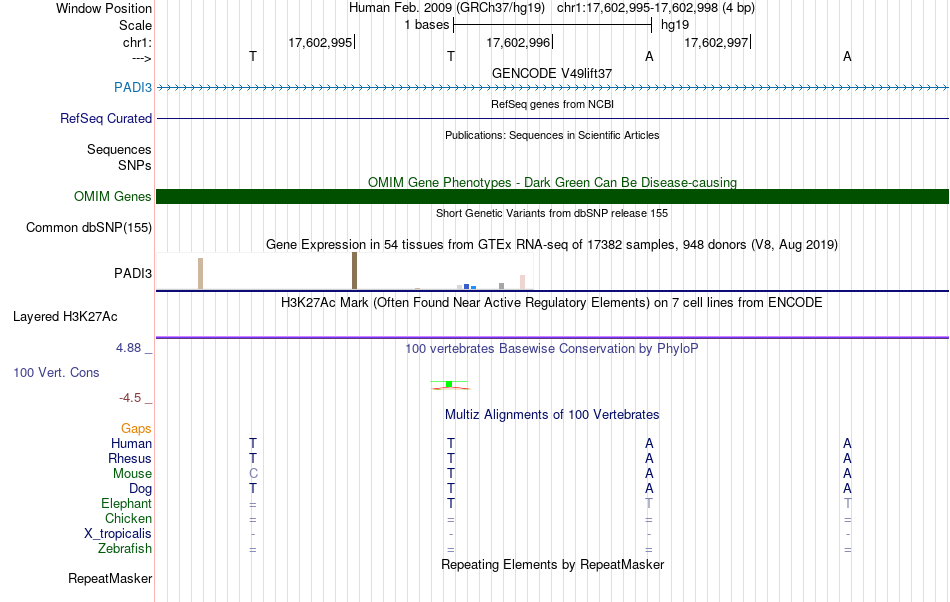Click the SNPs publications track label

135,165
